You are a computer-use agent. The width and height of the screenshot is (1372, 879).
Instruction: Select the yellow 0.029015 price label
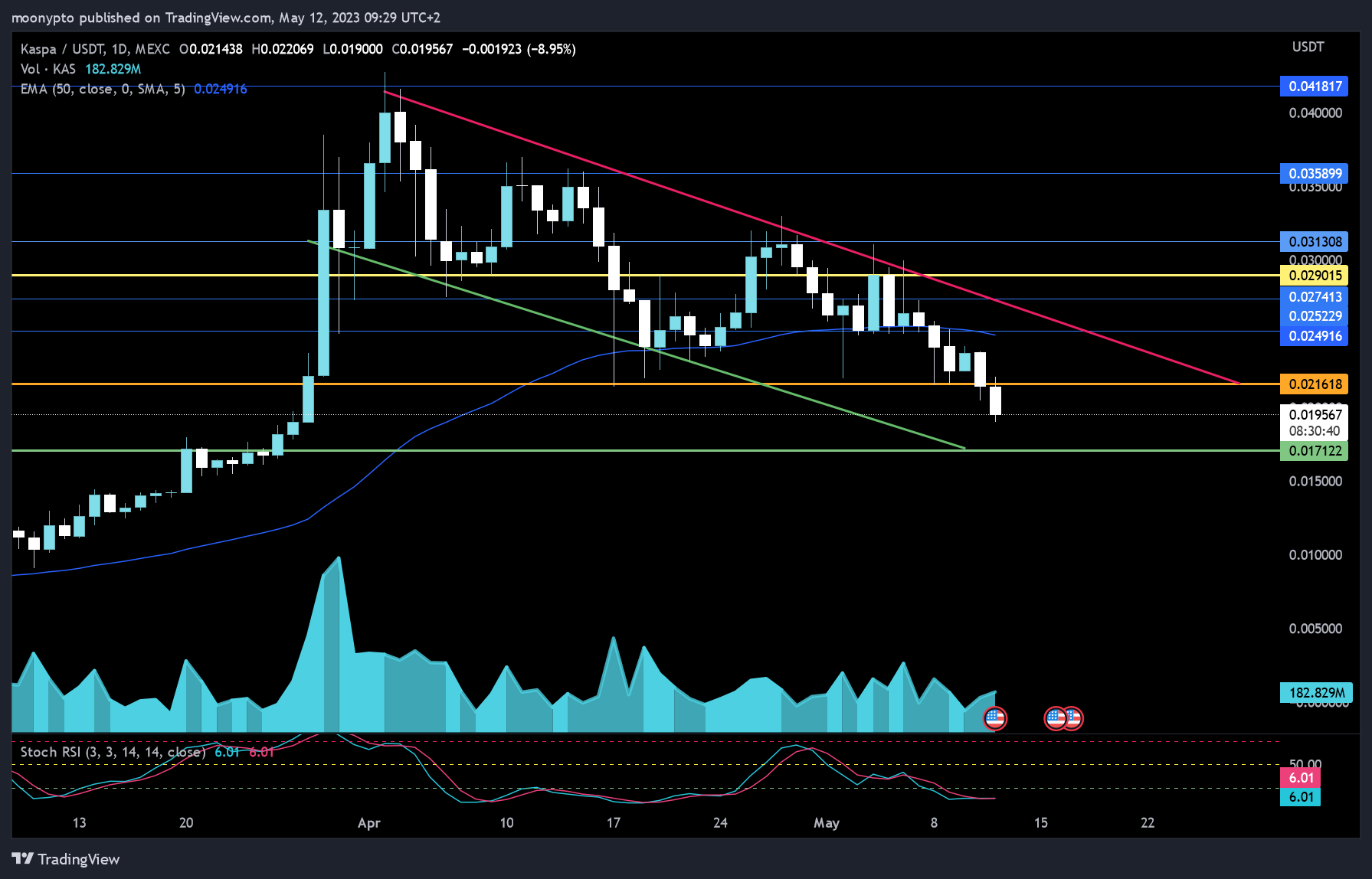coord(1315,276)
